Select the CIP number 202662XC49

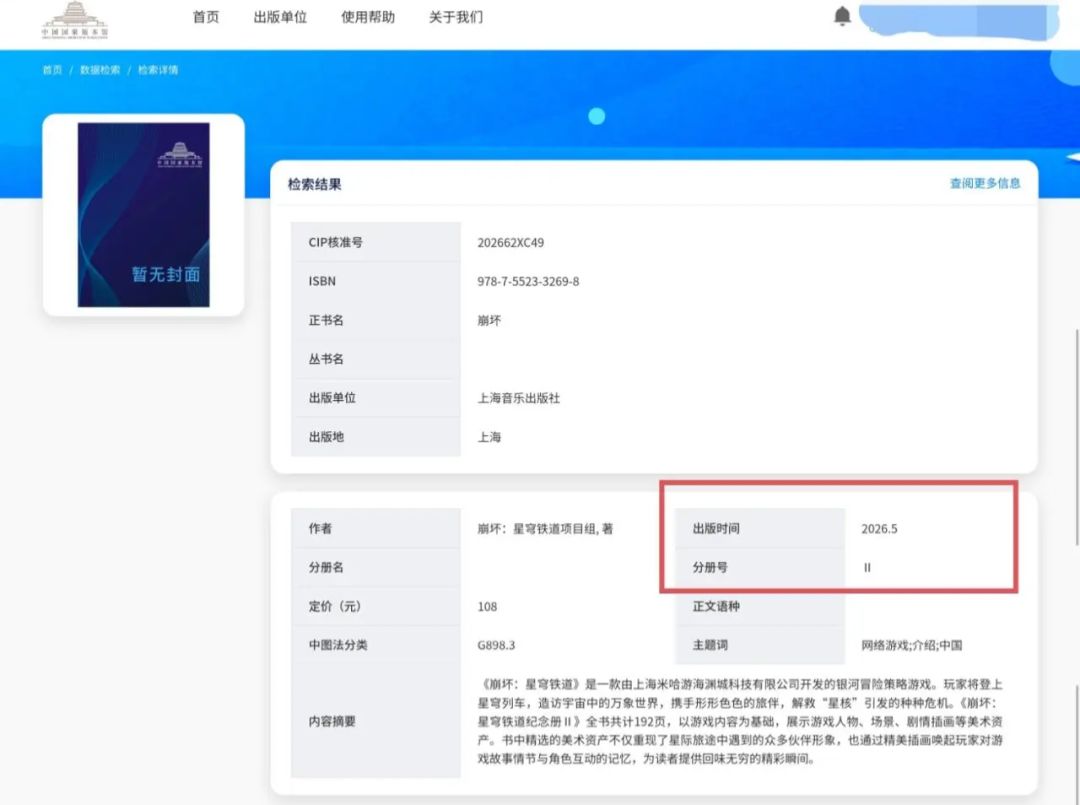(510, 242)
